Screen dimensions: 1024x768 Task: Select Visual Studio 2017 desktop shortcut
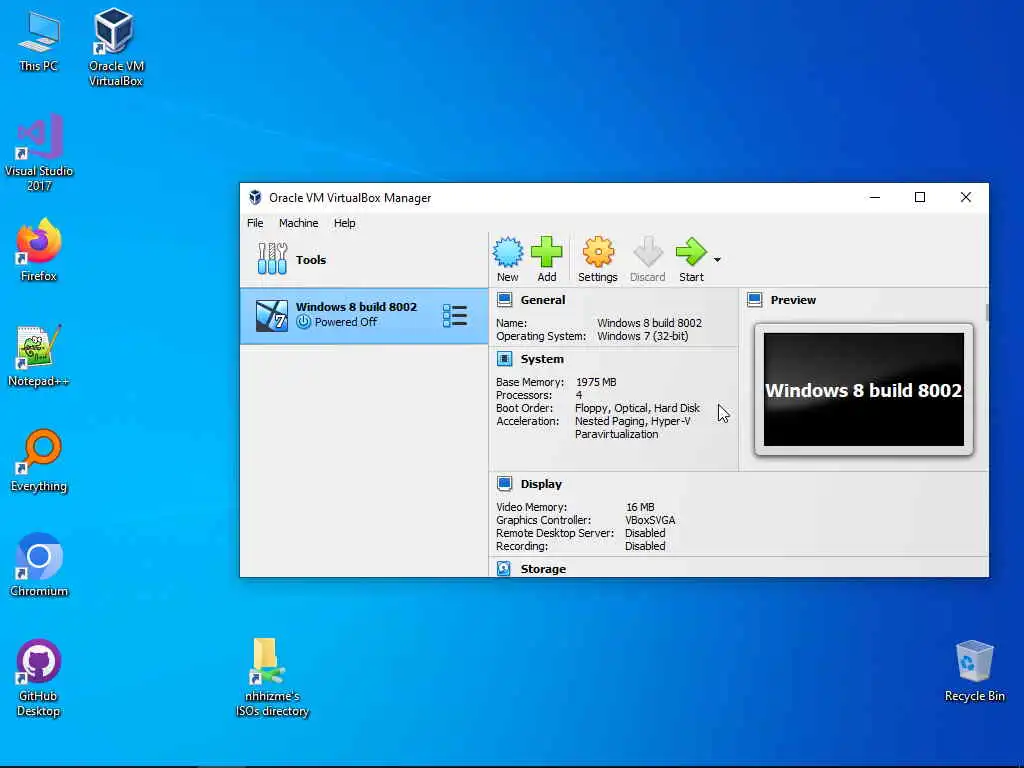(39, 153)
